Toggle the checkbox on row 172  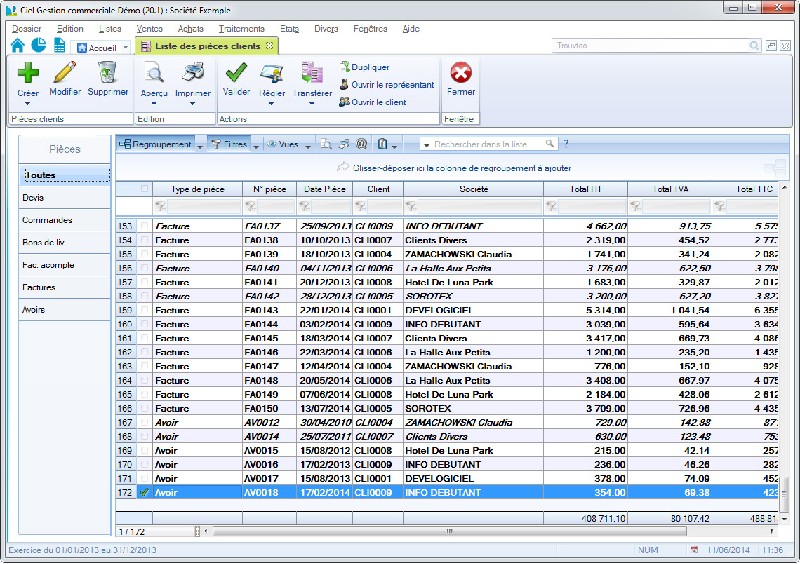145,493
